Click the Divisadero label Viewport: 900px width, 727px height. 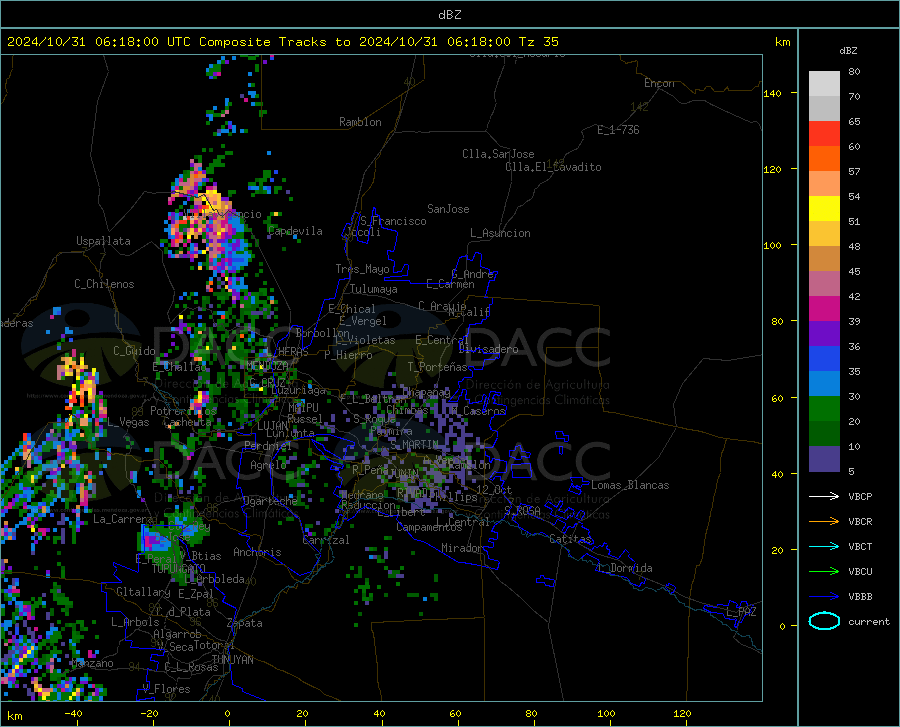[488, 349]
